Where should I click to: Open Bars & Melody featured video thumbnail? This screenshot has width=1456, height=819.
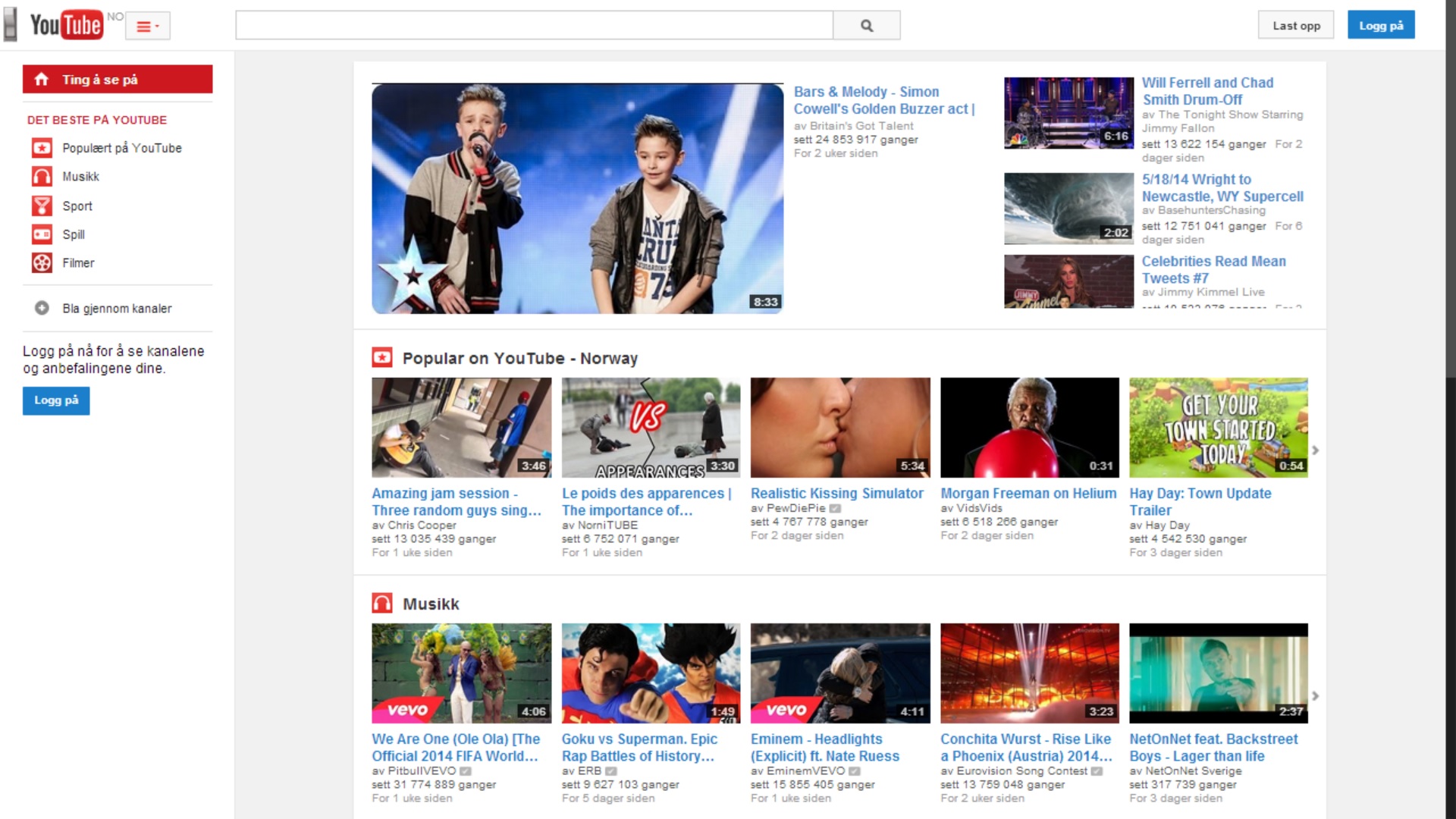[577, 199]
